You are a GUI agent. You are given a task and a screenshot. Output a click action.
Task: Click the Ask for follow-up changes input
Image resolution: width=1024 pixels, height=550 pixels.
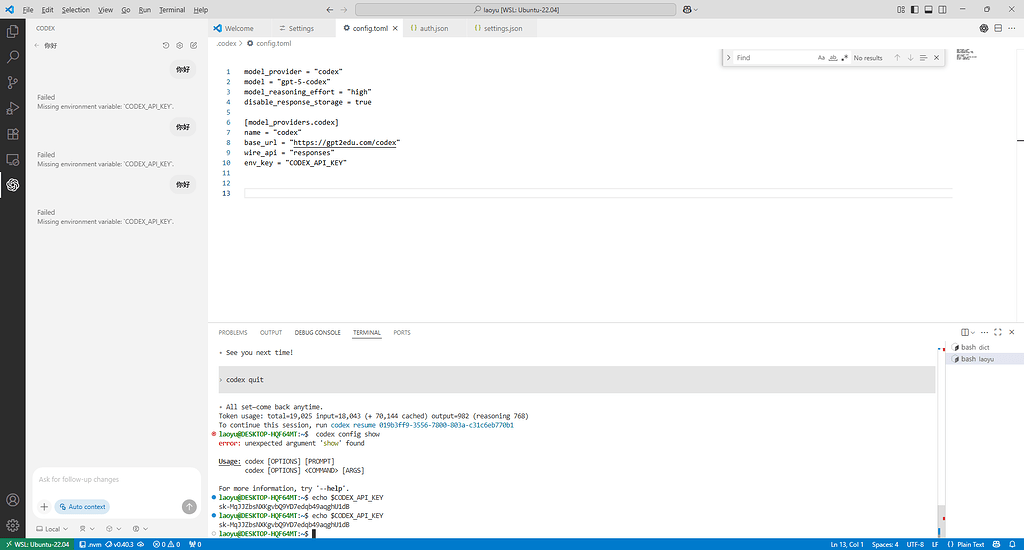(116, 479)
